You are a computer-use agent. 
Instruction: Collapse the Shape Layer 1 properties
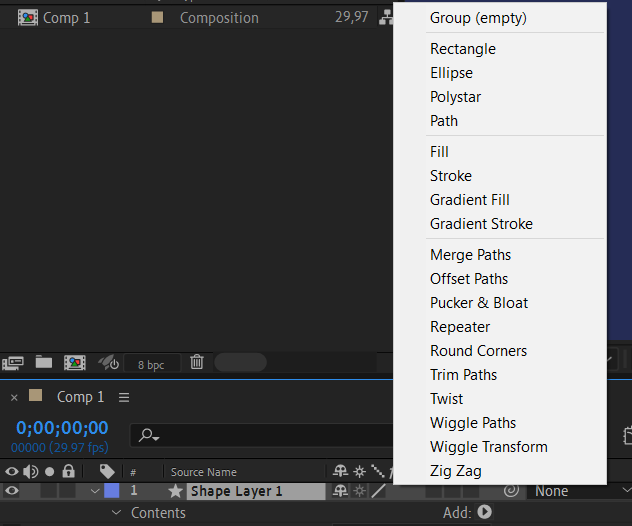coord(95,491)
